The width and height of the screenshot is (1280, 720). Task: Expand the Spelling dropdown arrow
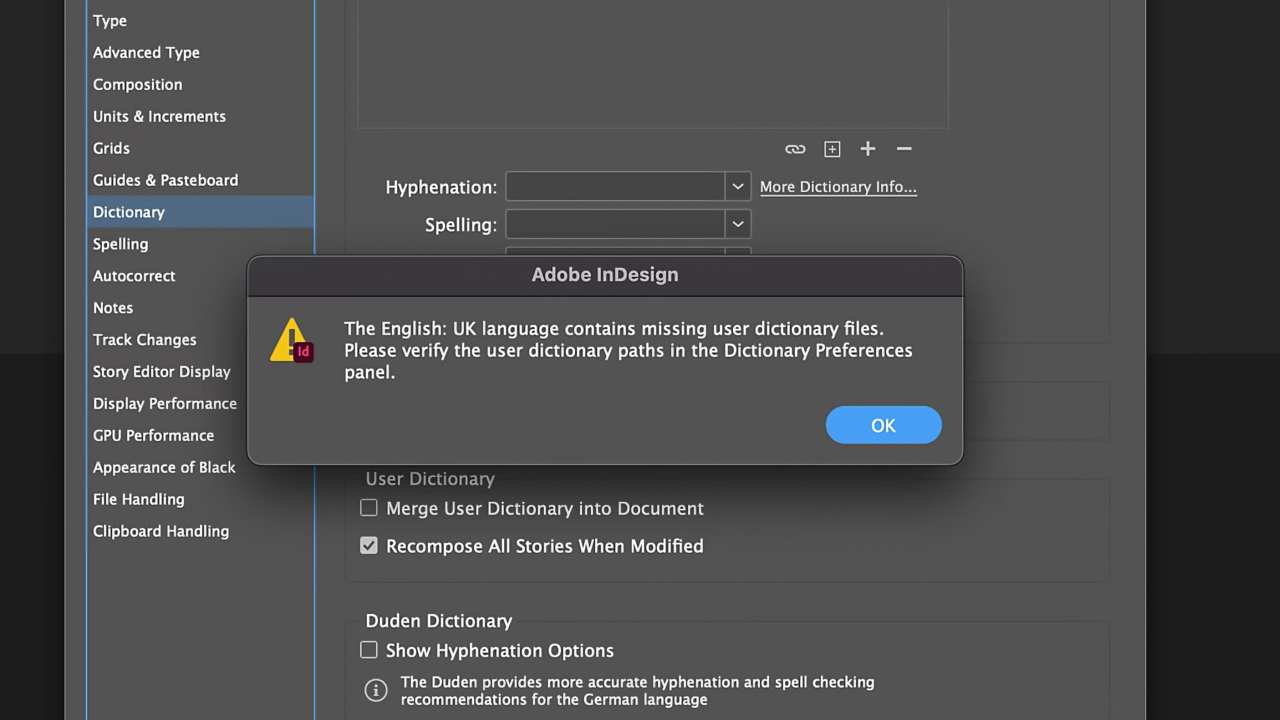coord(738,225)
